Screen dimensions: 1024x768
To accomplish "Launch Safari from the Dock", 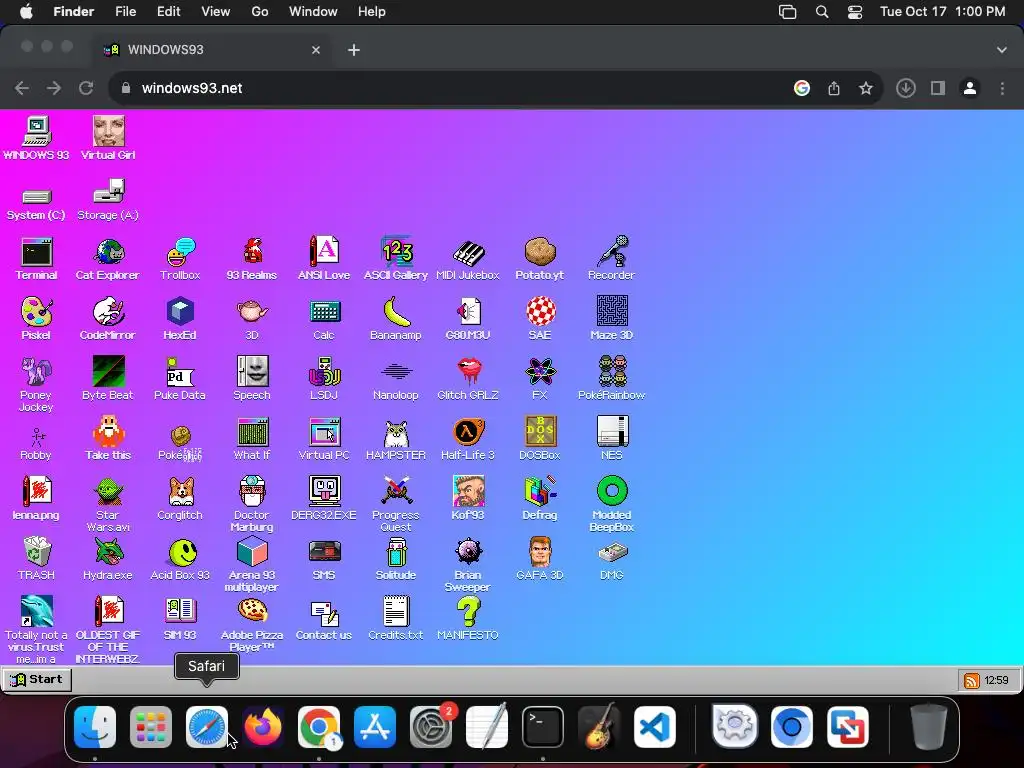I will [207, 727].
